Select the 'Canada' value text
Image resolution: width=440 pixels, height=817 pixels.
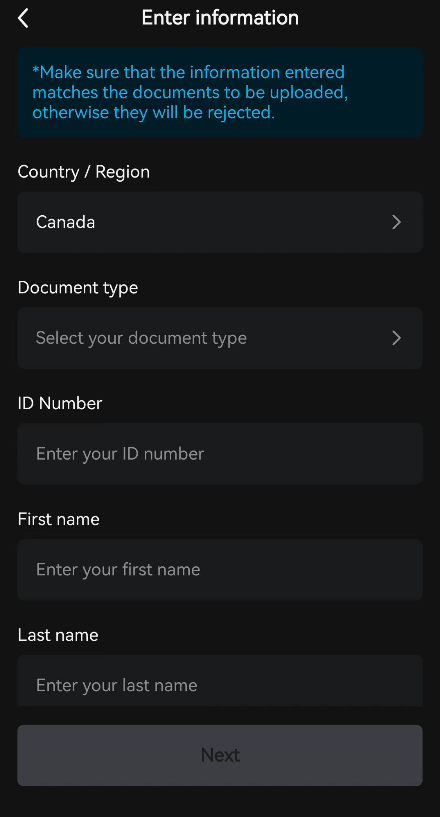coord(65,222)
